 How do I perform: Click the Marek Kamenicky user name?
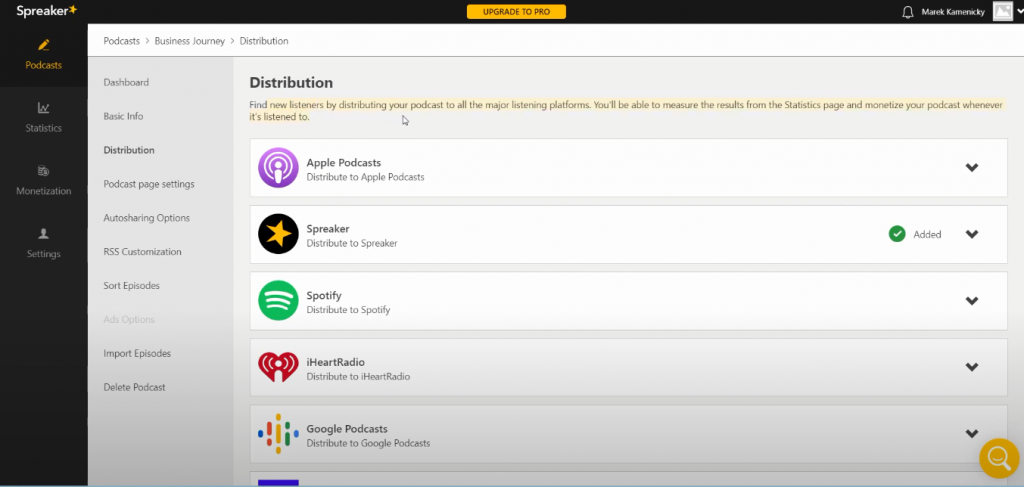click(x=953, y=12)
